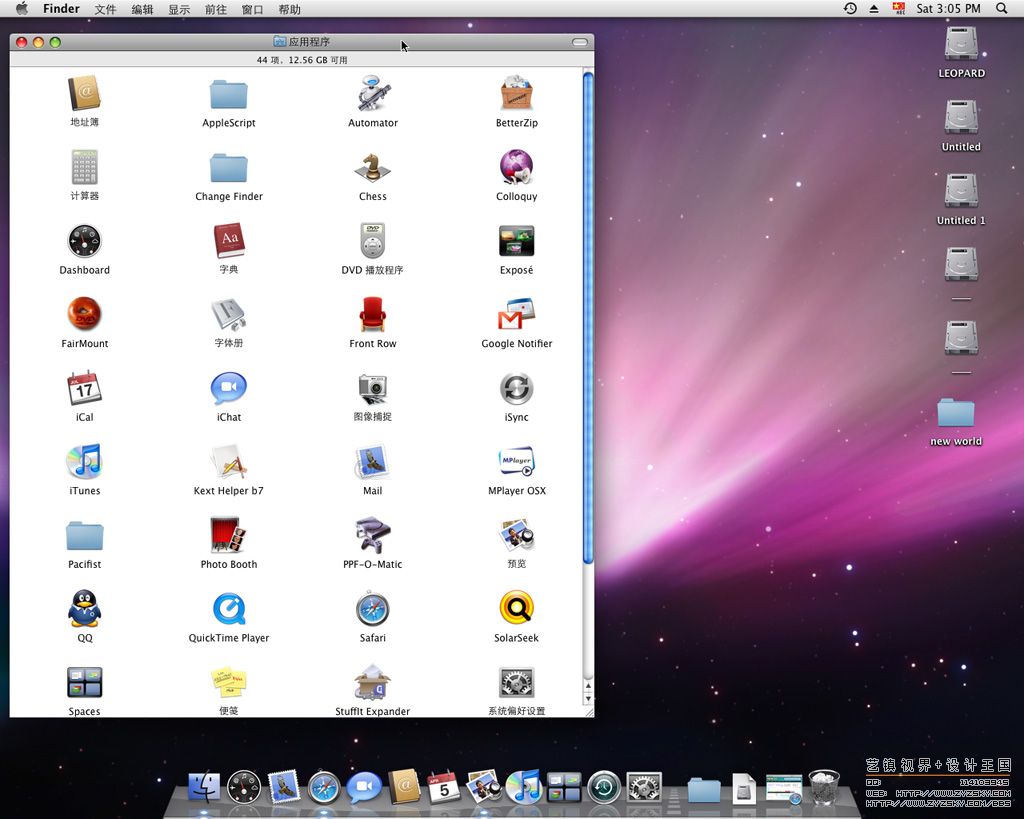
Task: Select the Front Row red chair icon
Action: tap(373, 314)
